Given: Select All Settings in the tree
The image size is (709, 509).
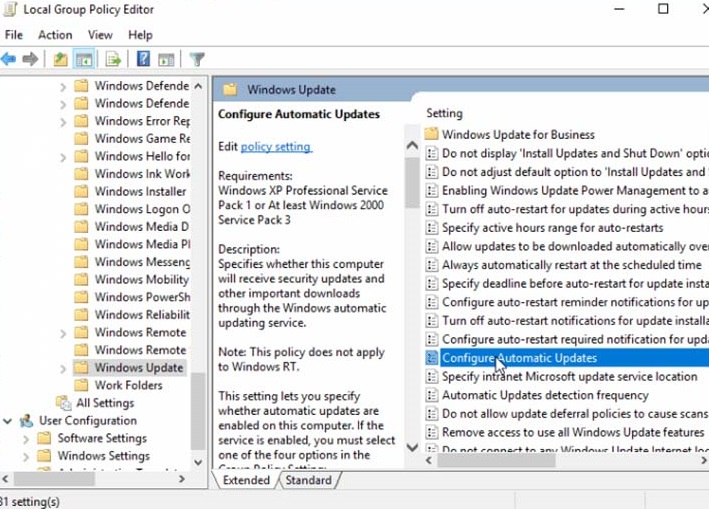Looking at the screenshot, I should [105, 402].
